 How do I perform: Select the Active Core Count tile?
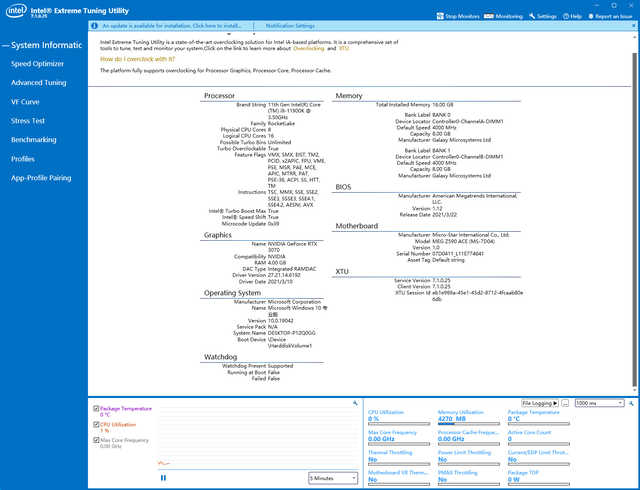pos(538,438)
